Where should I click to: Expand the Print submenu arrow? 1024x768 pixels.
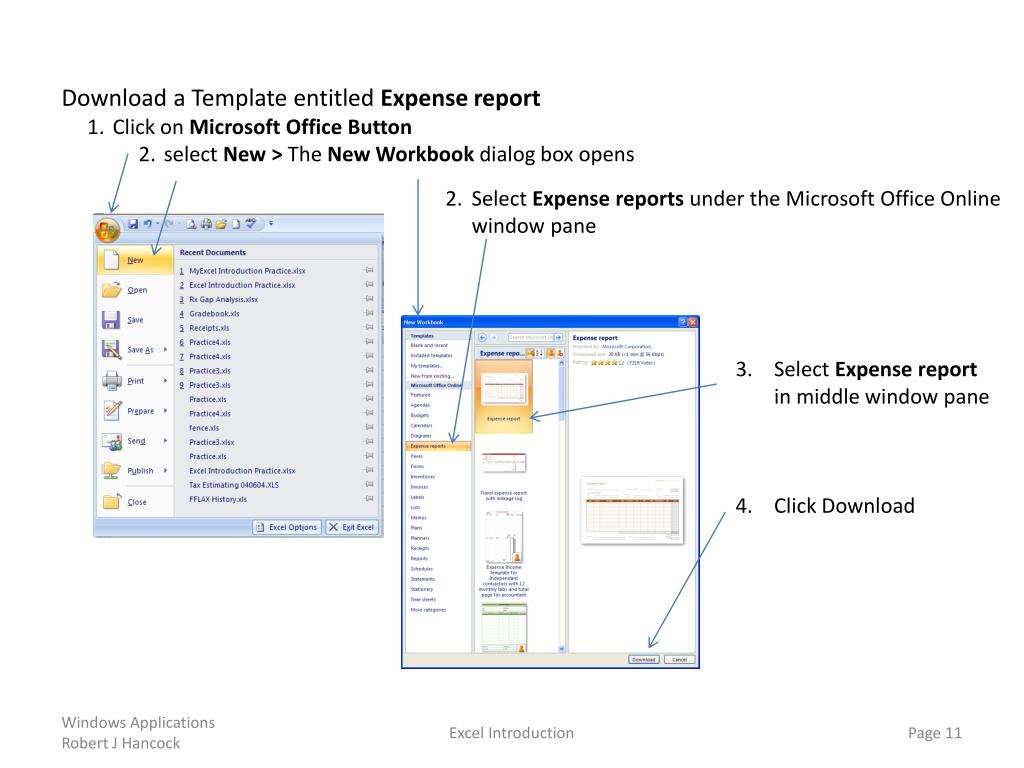pos(165,381)
